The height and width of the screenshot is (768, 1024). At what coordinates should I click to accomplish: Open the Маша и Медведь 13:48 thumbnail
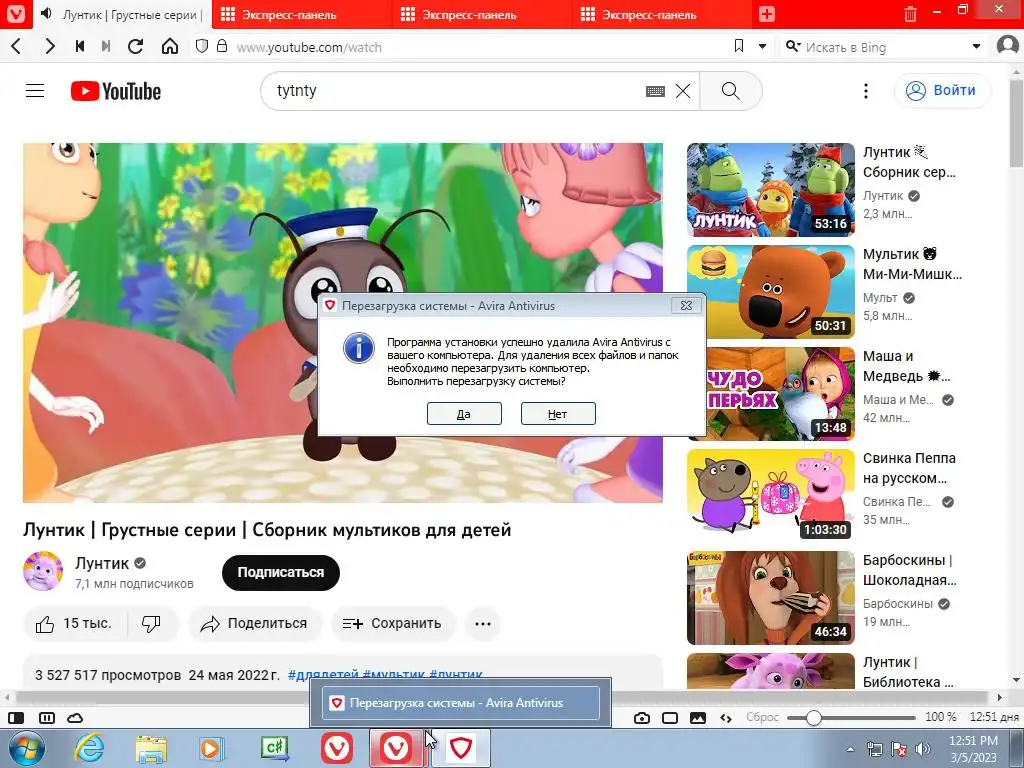(x=771, y=393)
